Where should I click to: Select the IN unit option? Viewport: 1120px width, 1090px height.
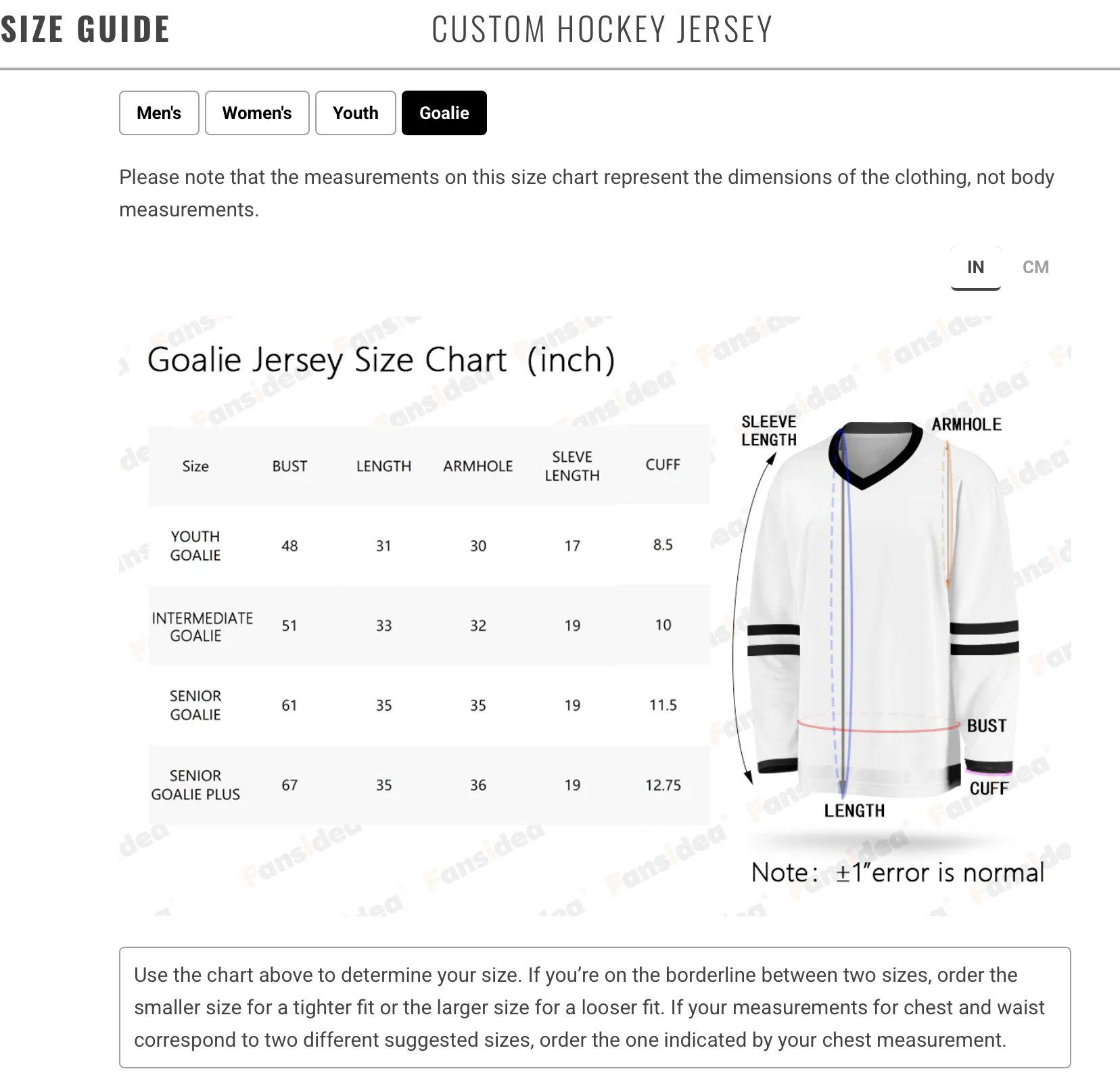[975, 267]
